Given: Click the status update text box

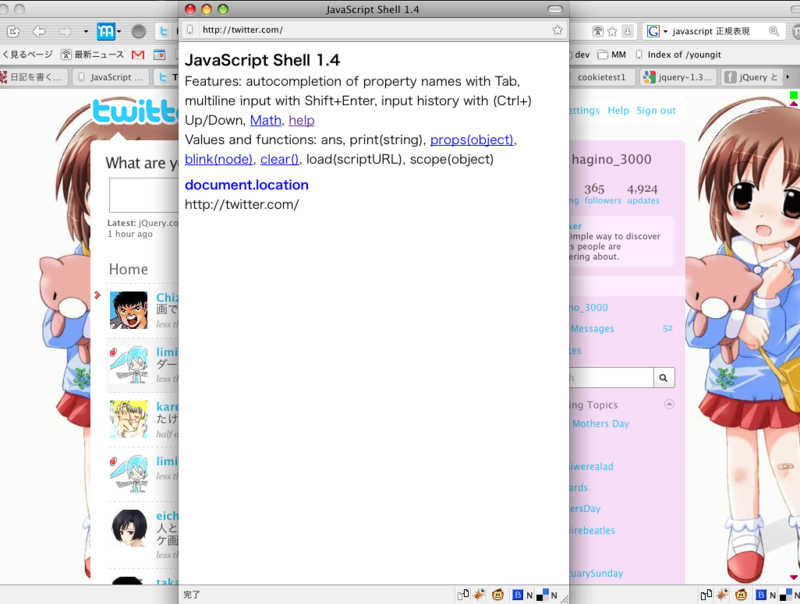Looking at the screenshot, I should coord(144,195).
